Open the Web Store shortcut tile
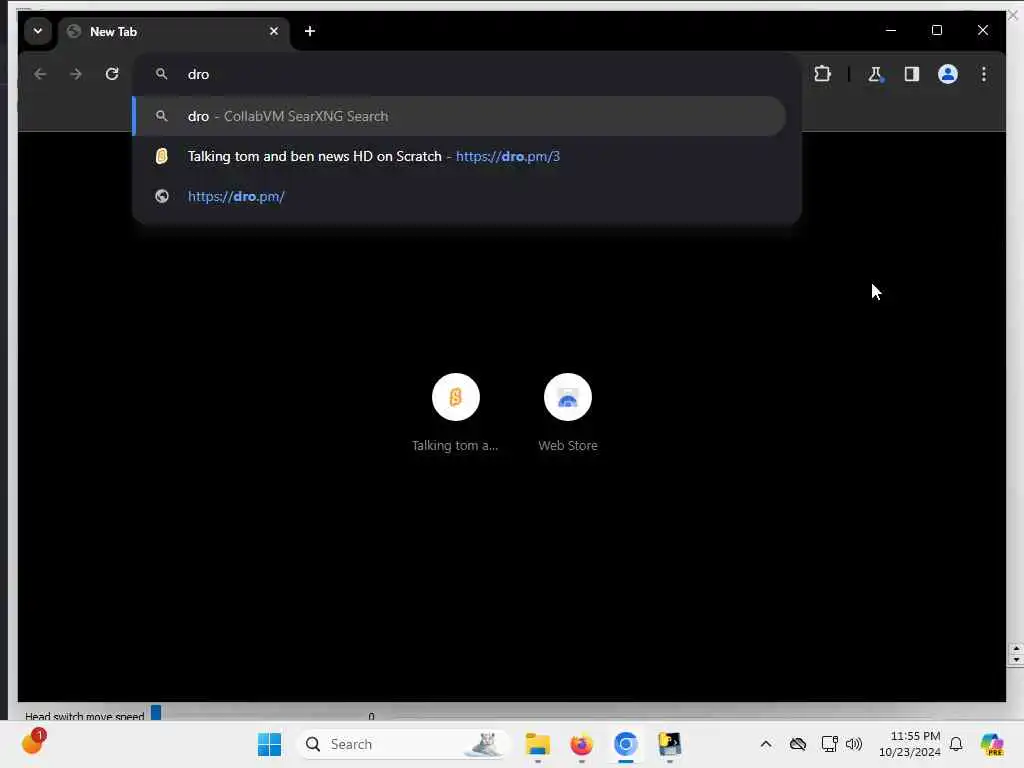The width and height of the screenshot is (1024, 768). (568, 413)
